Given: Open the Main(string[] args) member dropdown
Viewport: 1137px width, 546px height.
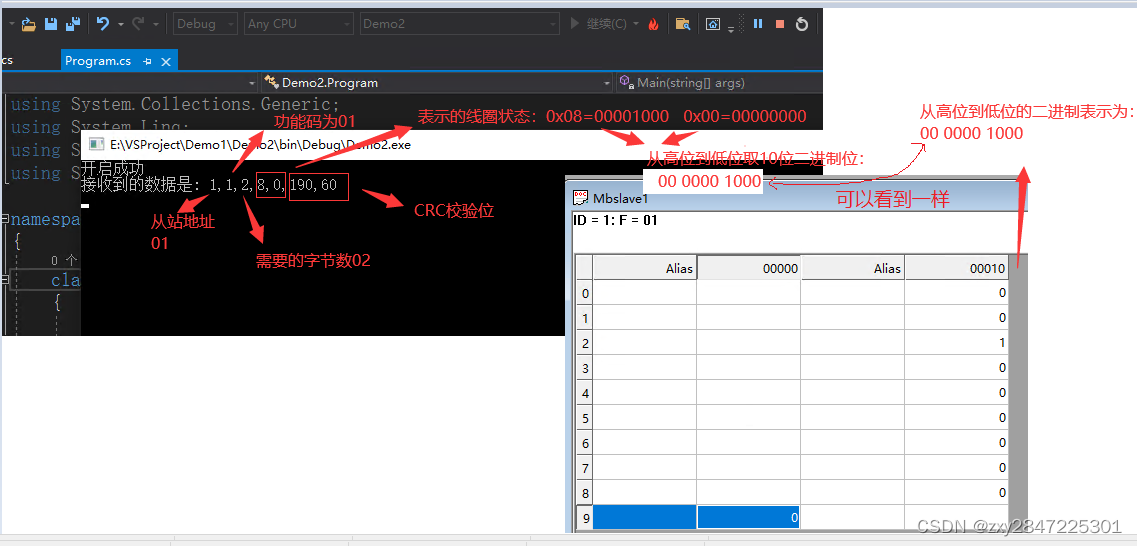Looking at the screenshot, I should 719,83.
